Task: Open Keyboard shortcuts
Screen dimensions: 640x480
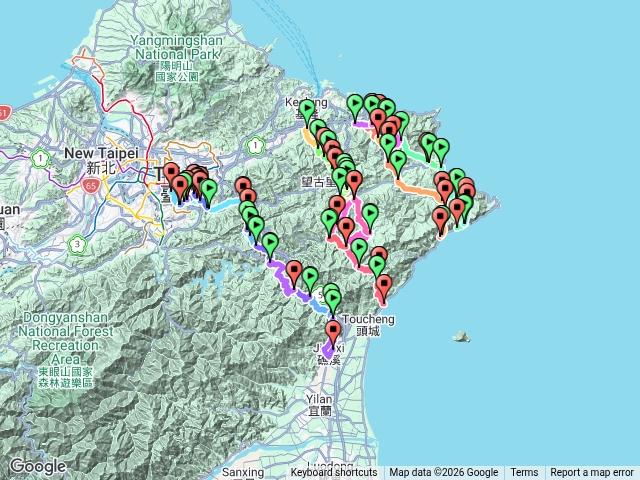Action: [333, 472]
